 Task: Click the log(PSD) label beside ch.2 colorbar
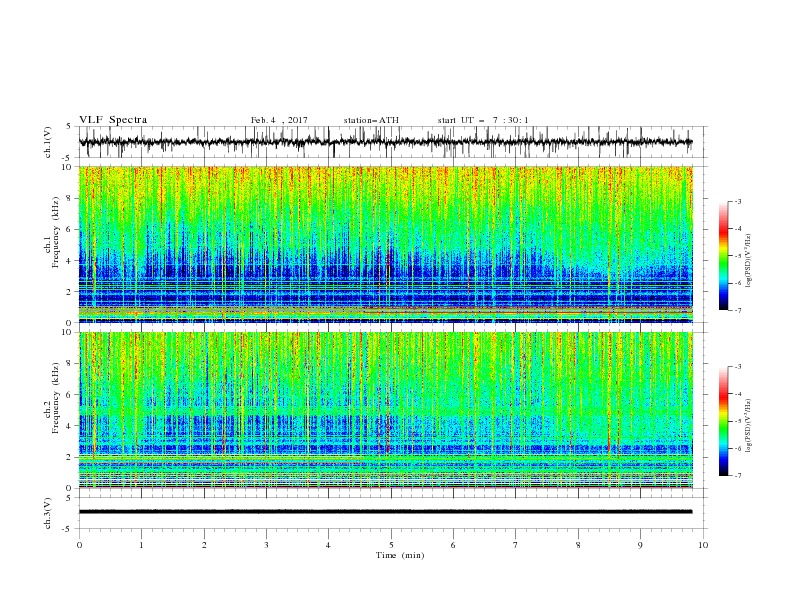(x=749, y=426)
